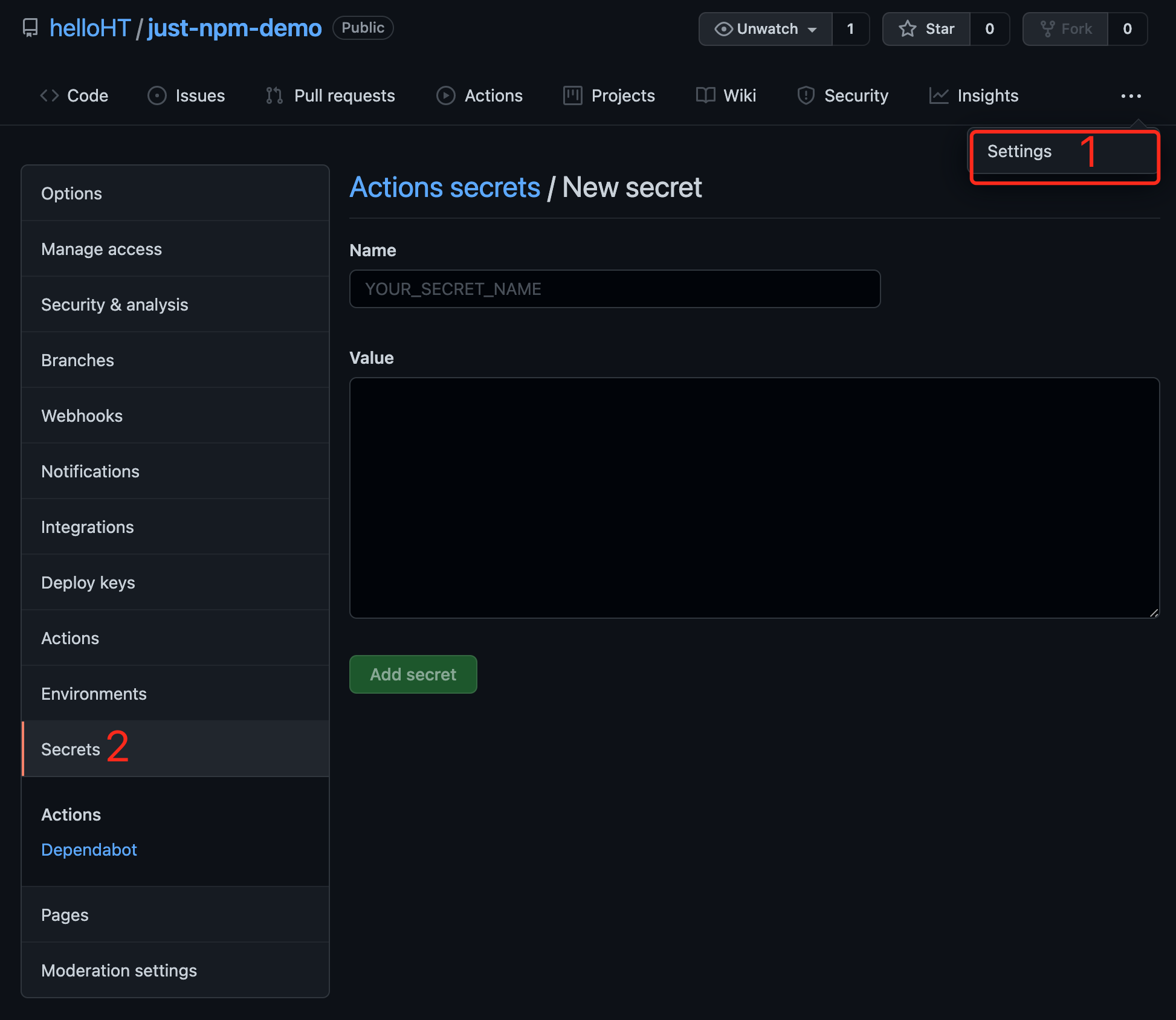Open Options in settings sidebar
This screenshot has height=1020, width=1176.
pos(175,193)
